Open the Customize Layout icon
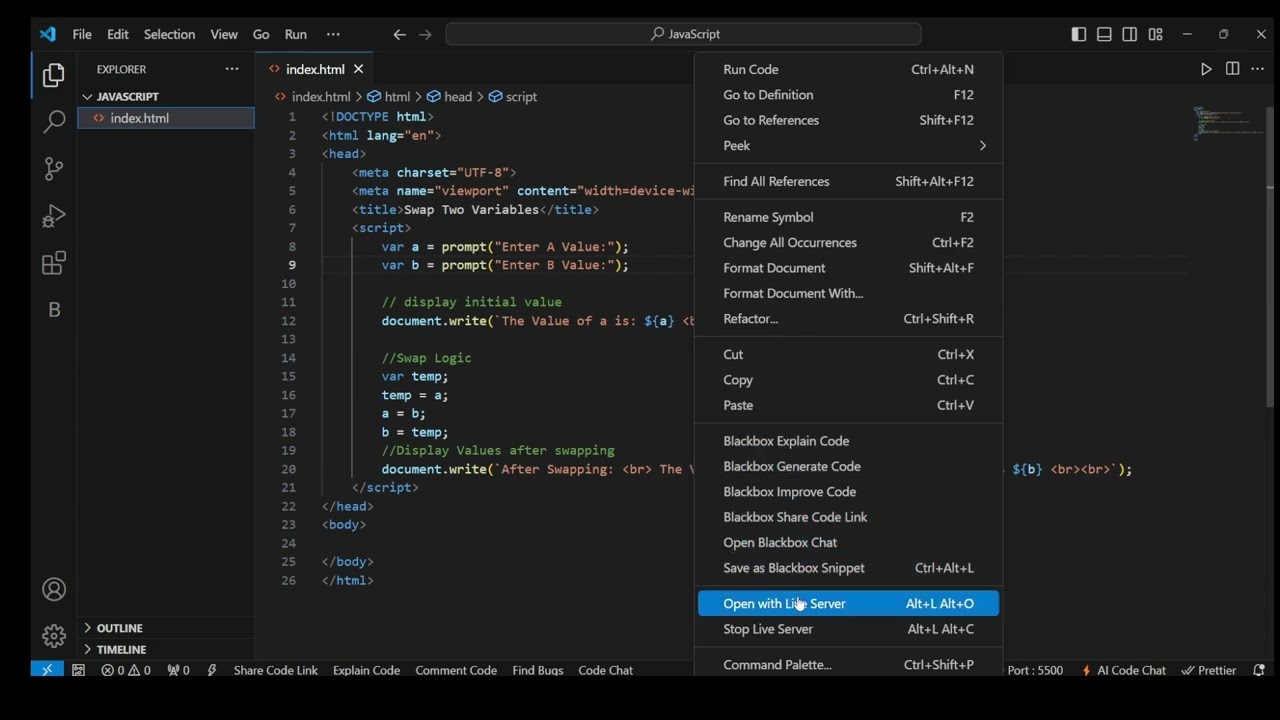Image resolution: width=1280 pixels, height=720 pixels. point(1155,34)
